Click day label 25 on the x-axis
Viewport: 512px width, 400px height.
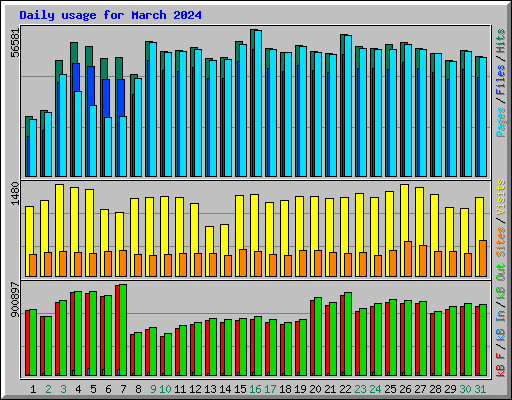(390, 389)
